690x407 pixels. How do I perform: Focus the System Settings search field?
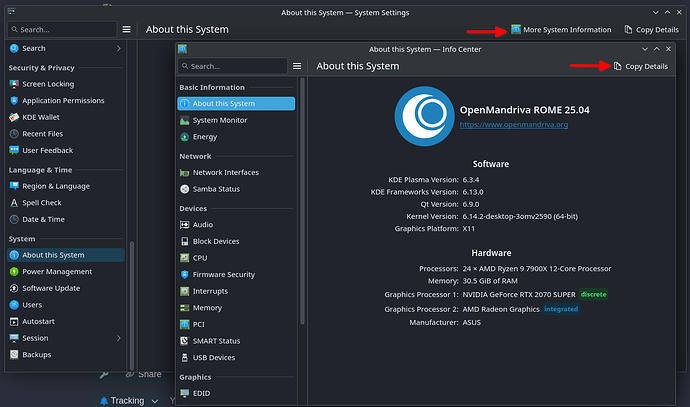tap(62, 29)
